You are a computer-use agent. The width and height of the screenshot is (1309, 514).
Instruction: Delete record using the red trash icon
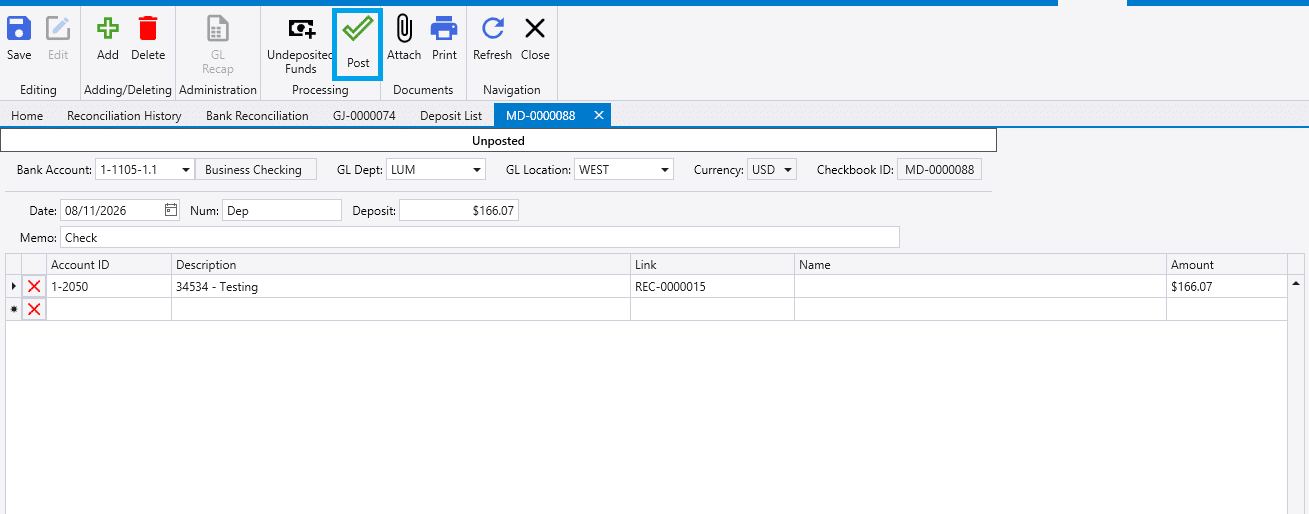point(148,38)
